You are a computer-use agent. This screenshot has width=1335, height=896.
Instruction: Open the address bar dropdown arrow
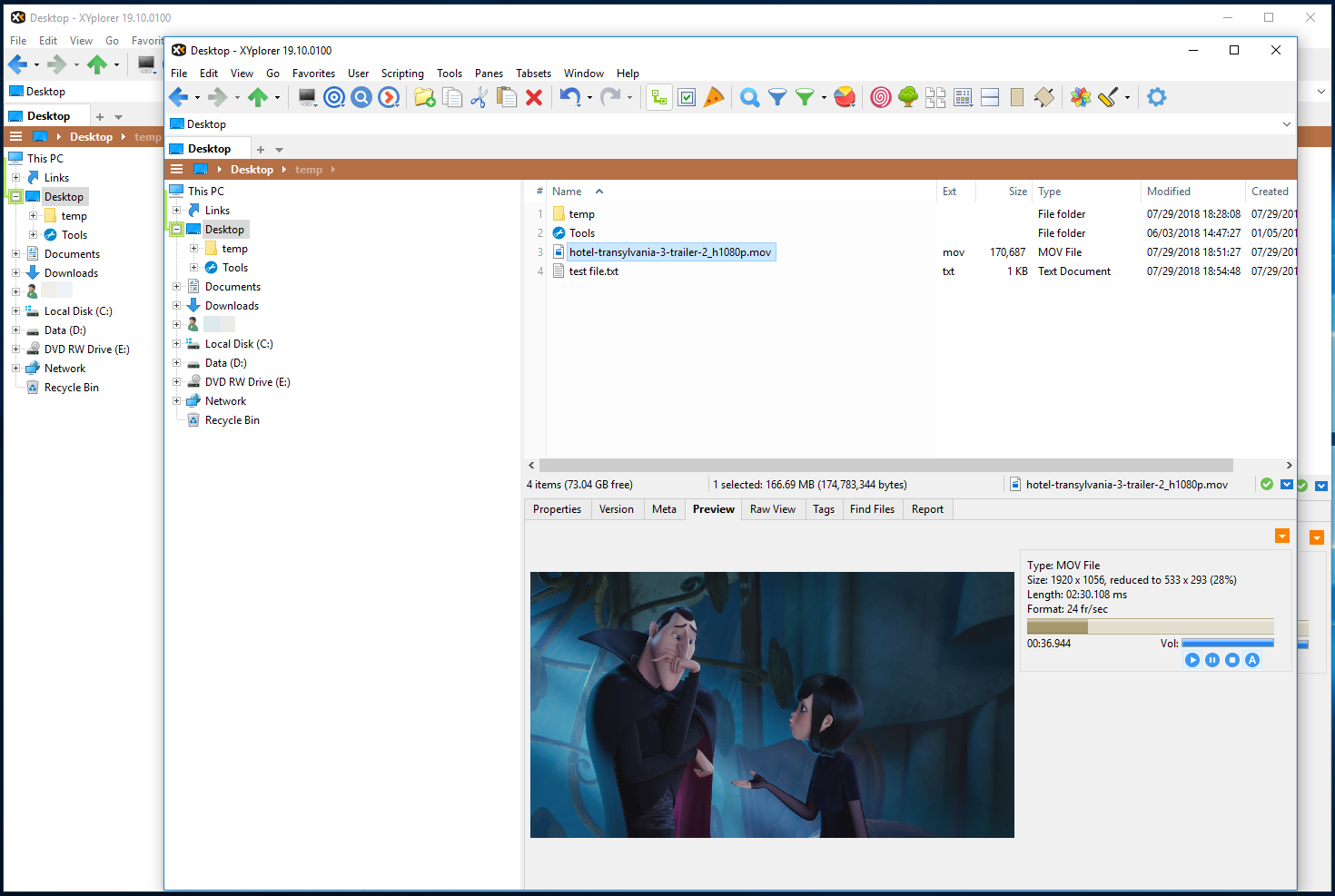1286,124
